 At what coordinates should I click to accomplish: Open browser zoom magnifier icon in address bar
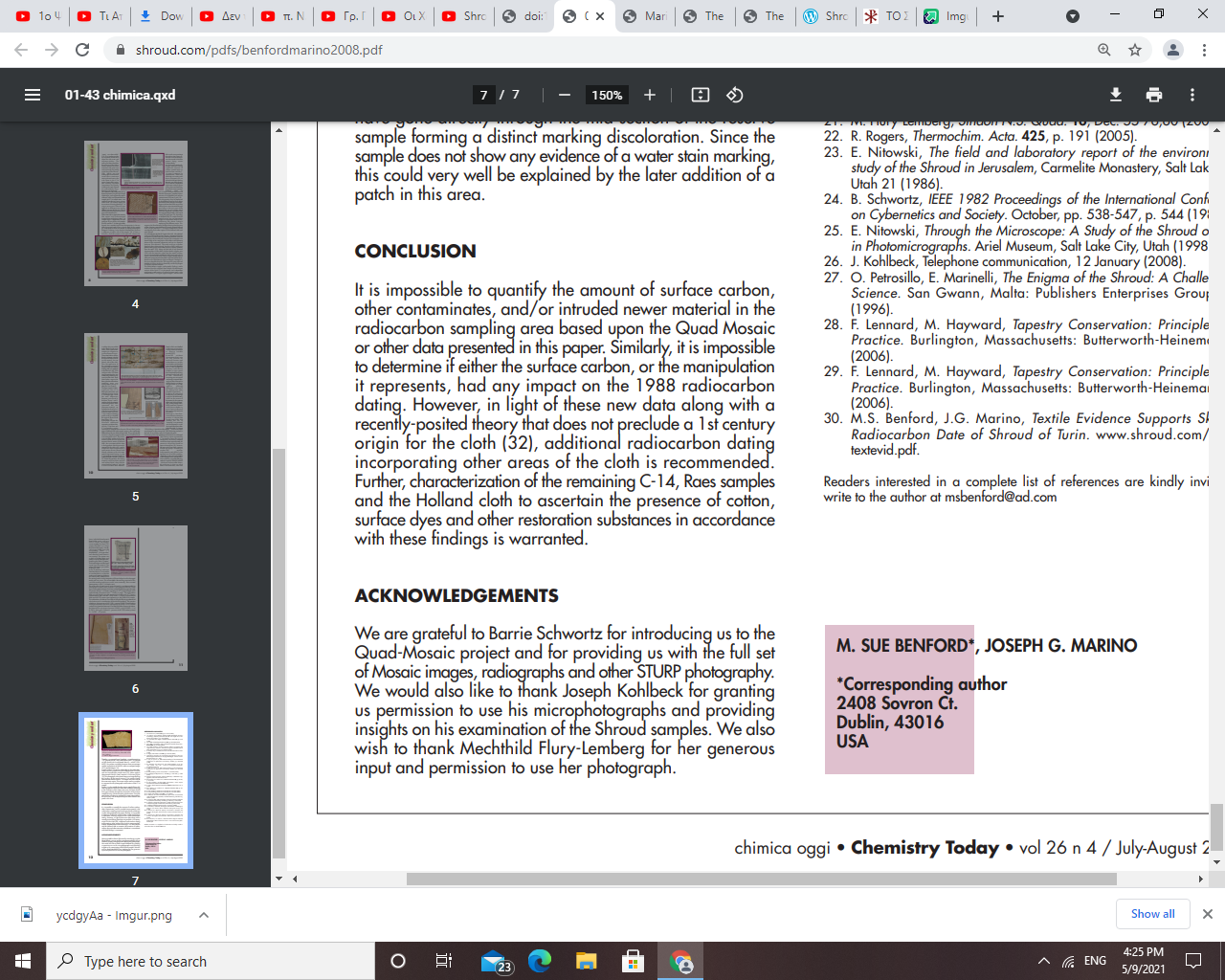1104,50
